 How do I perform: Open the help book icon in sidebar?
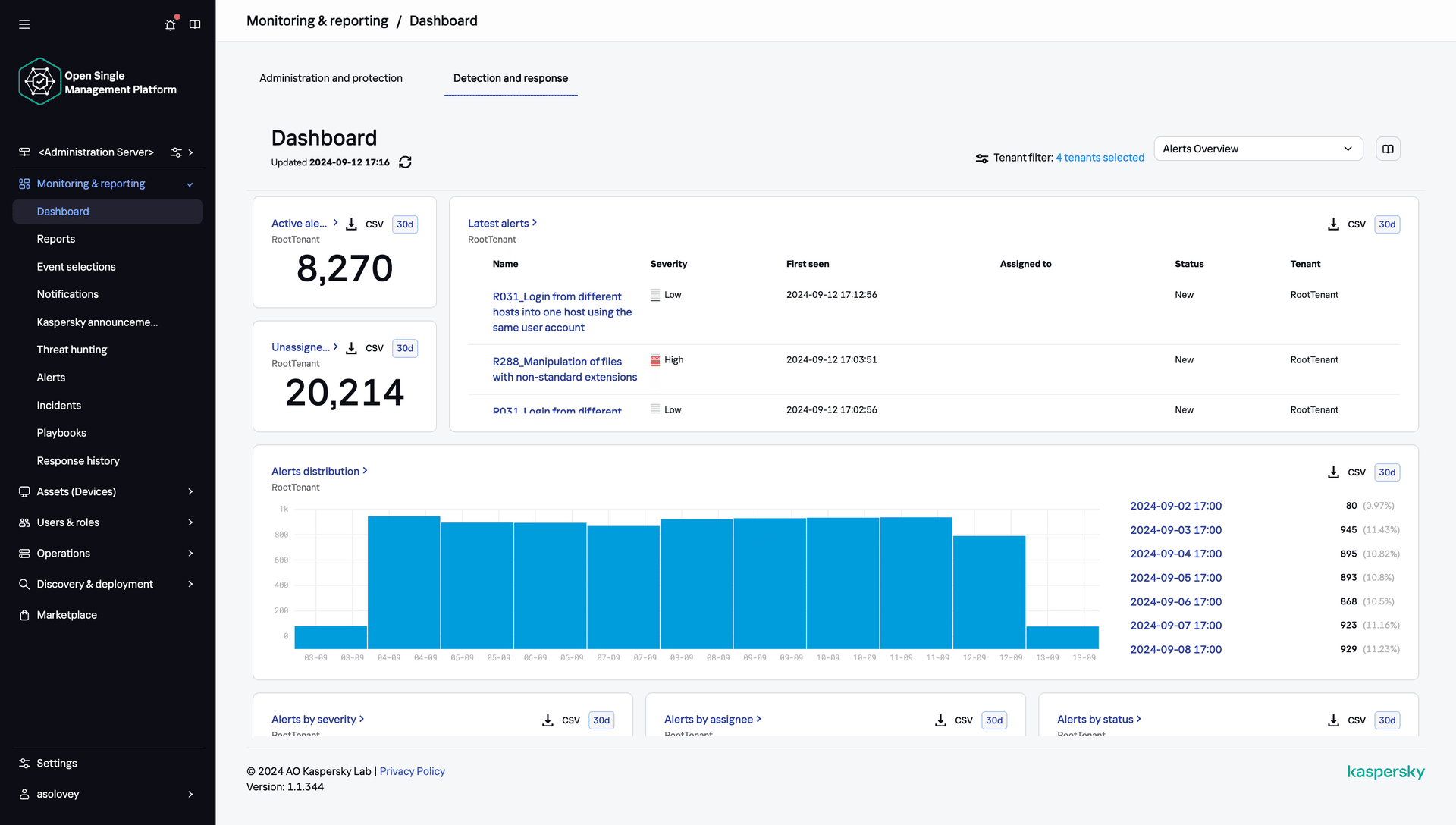coord(195,24)
